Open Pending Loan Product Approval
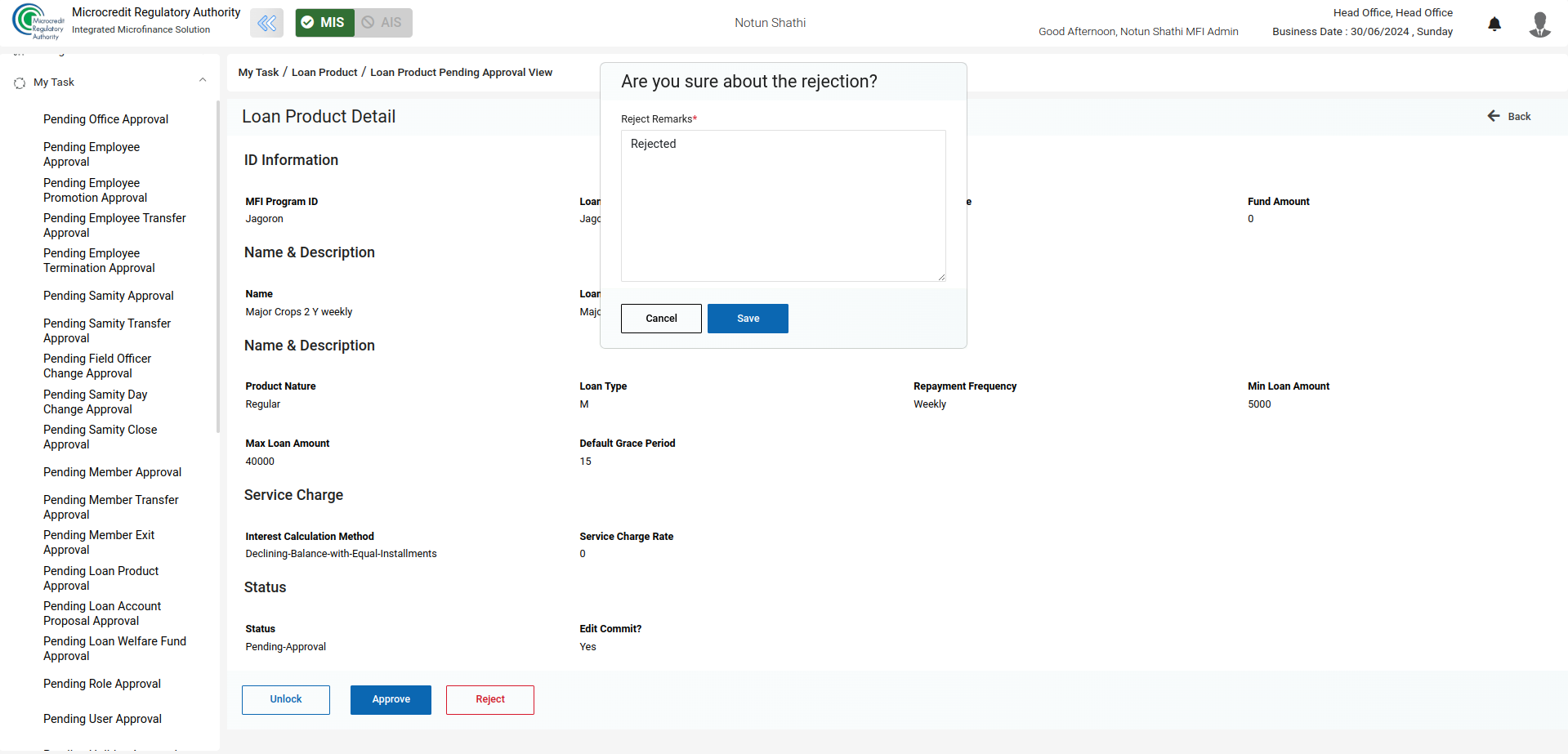The image size is (1568, 754). (101, 578)
